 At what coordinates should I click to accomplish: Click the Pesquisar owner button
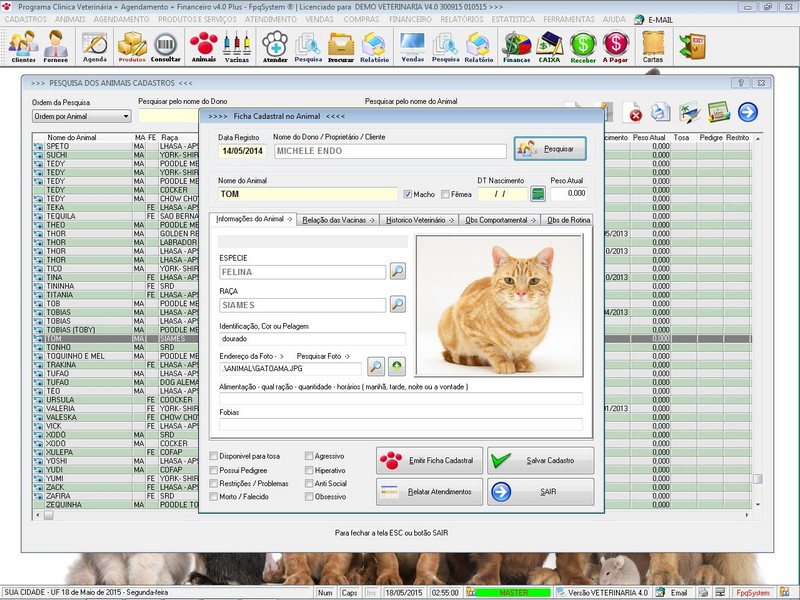(550, 149)
